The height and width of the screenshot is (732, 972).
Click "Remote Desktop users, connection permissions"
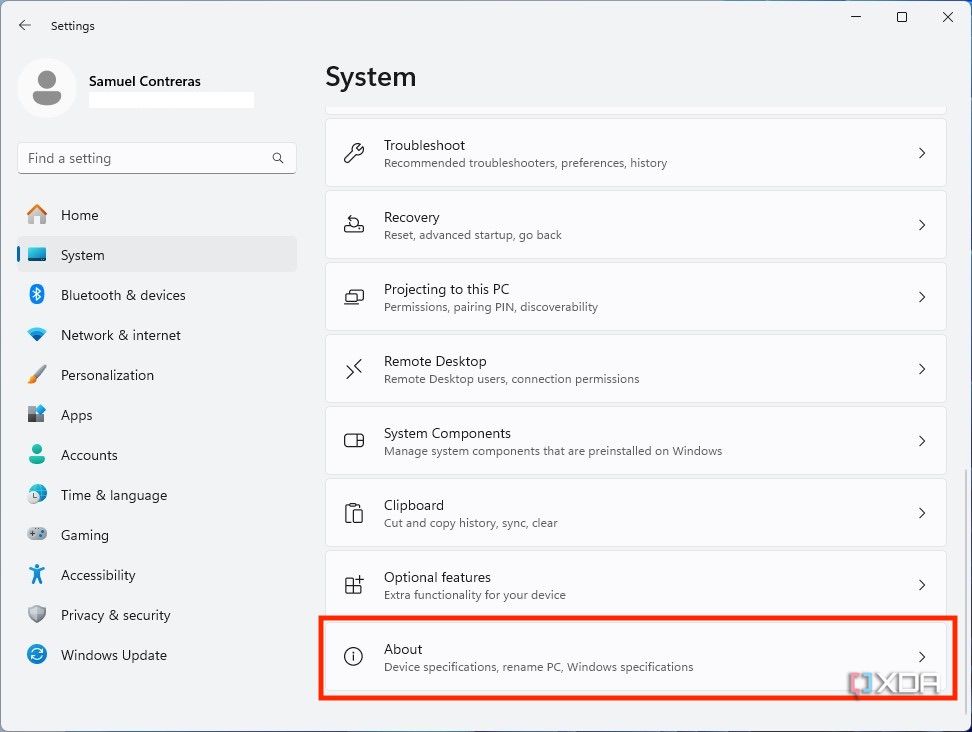511,379
